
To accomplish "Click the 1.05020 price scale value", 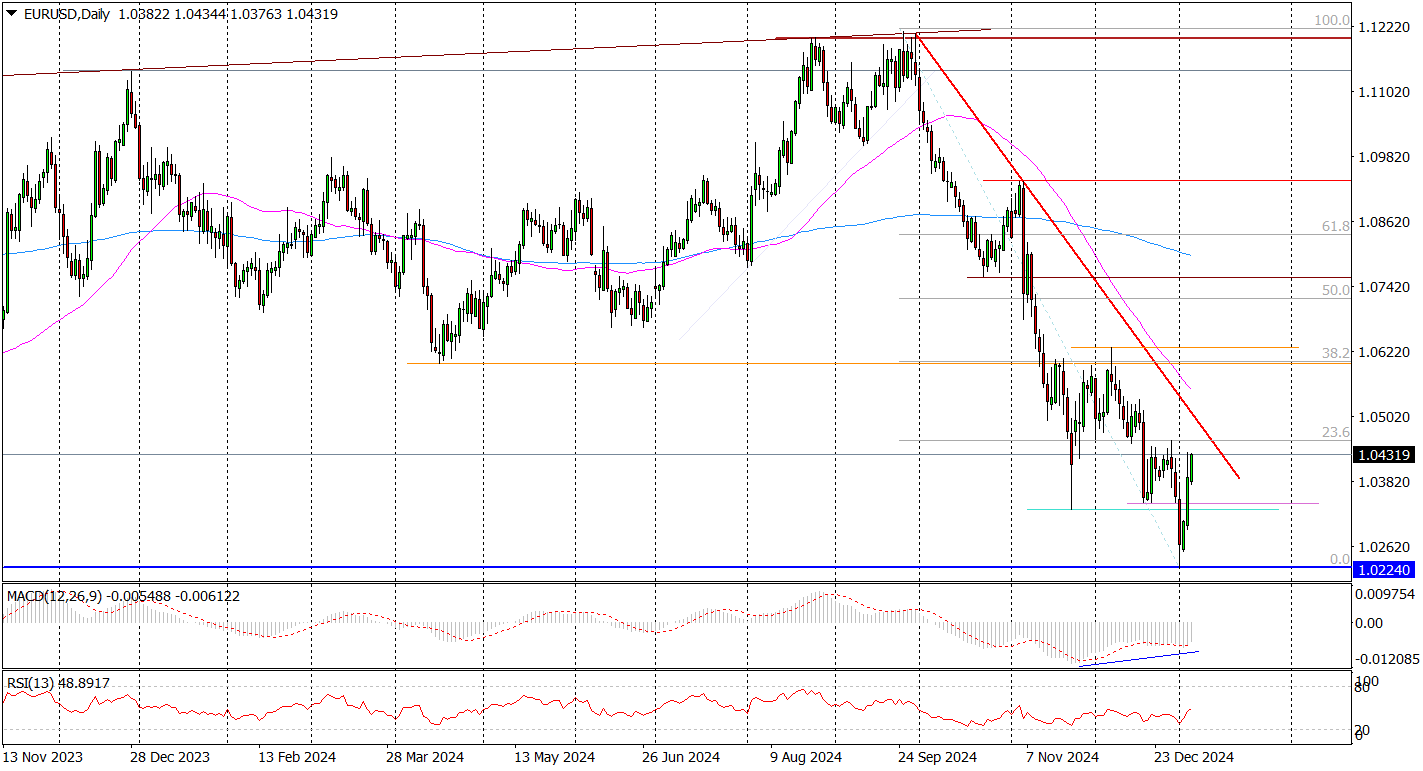I will [1386, 417].
